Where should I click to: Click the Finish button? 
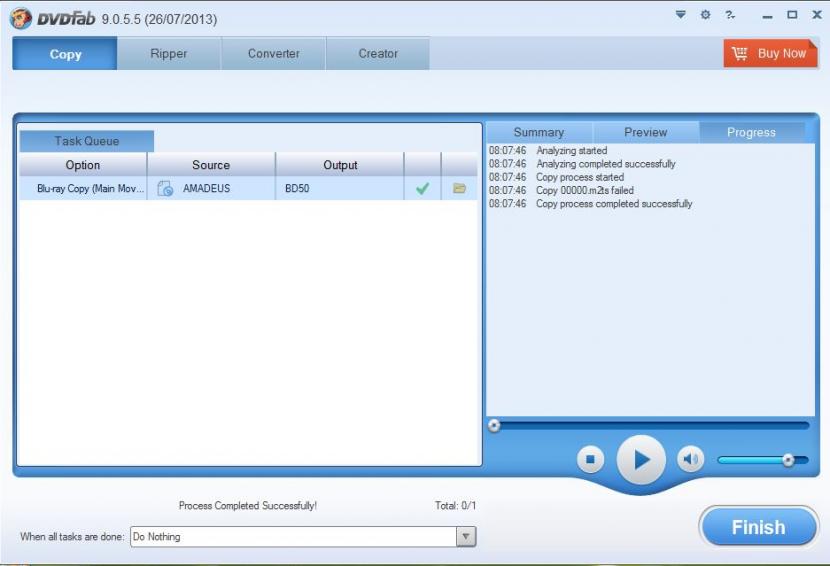(x=759, y=527)
